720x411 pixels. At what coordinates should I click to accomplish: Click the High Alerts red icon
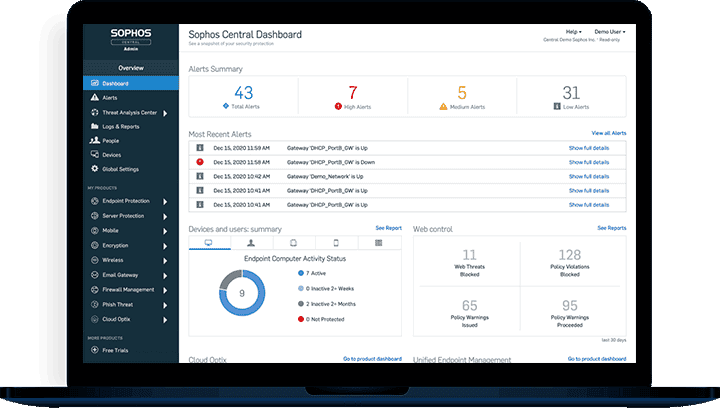pos(338,107)
